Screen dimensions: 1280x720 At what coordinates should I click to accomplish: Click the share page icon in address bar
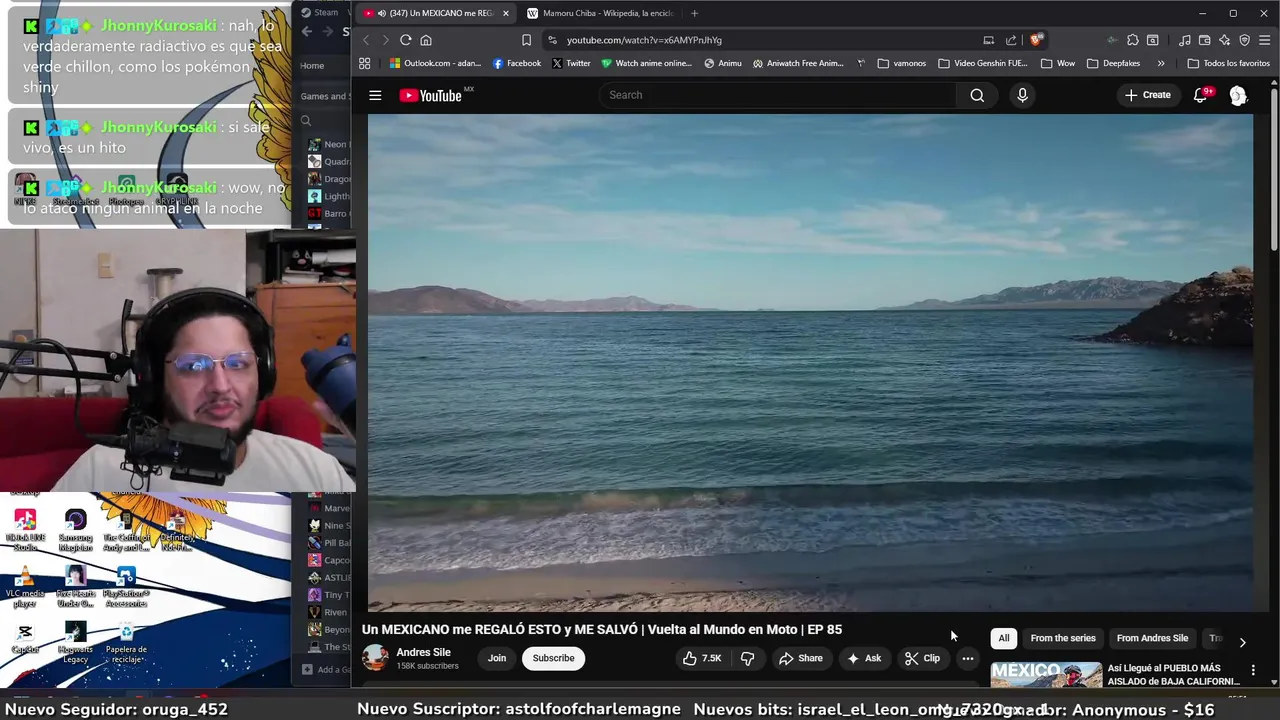click(1011, 40)
